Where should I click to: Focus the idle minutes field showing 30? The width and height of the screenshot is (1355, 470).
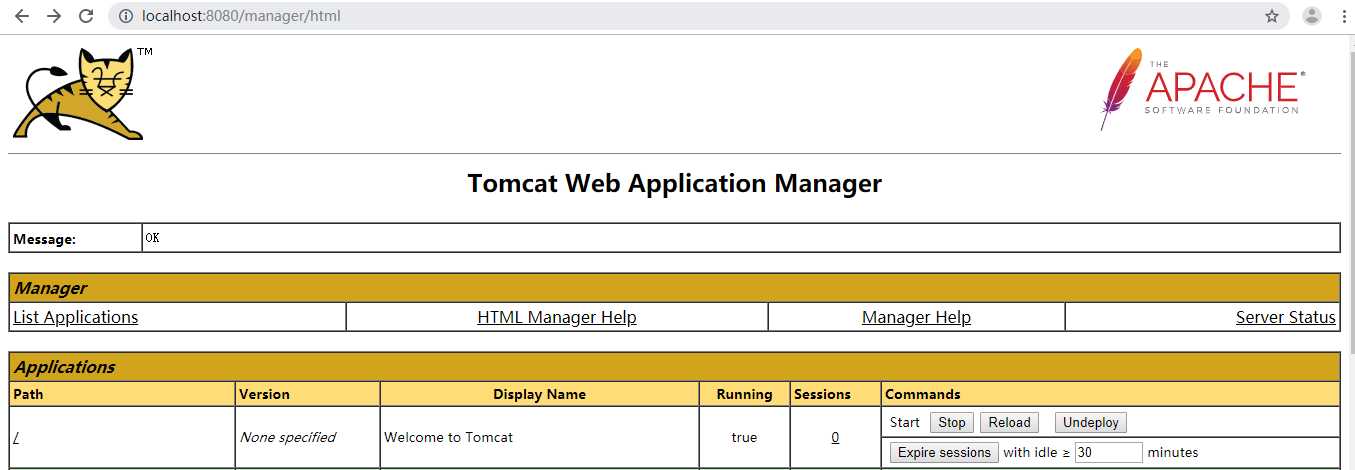tap(1109, 453)
